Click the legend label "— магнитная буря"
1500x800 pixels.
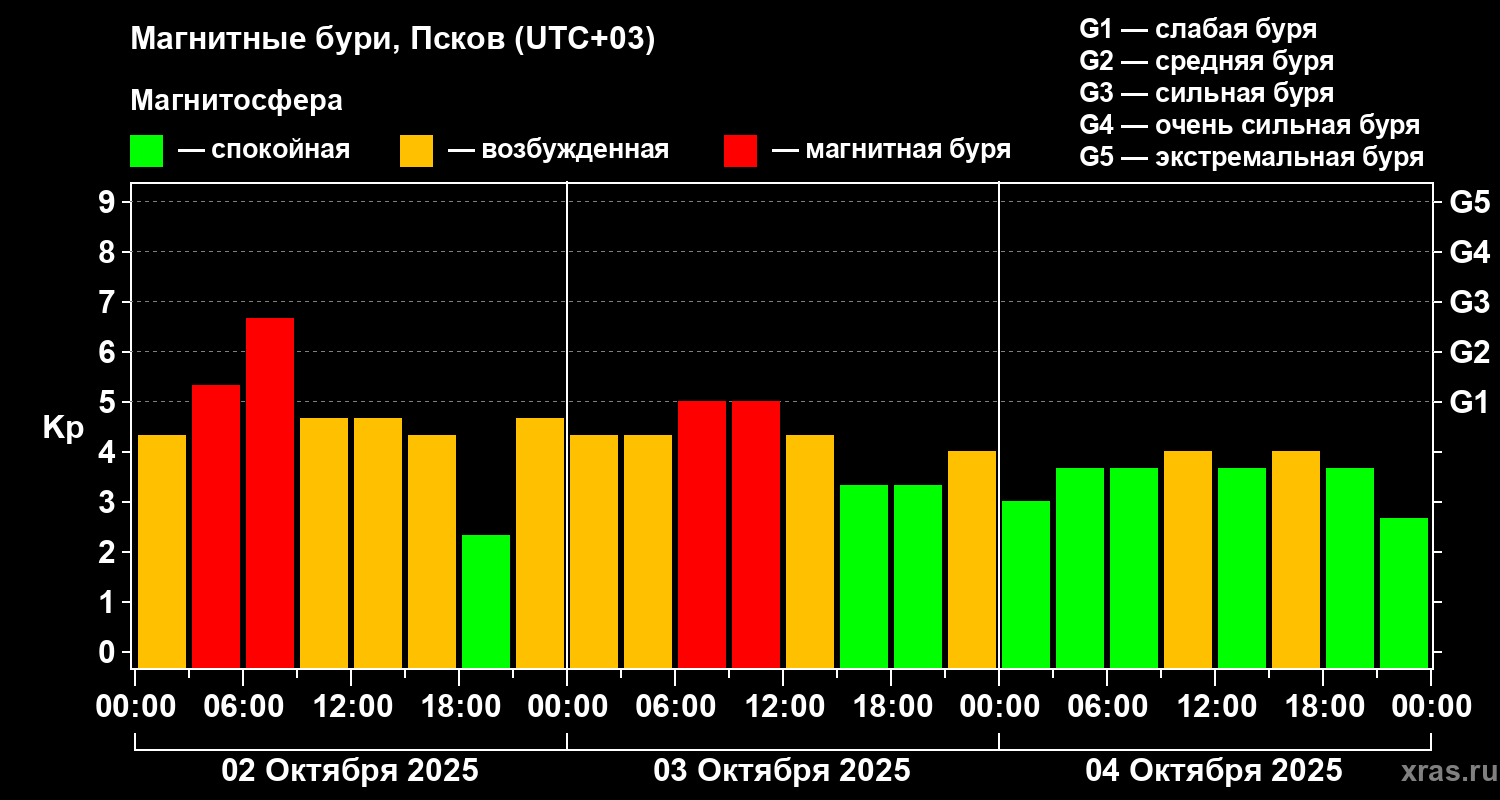coord(891,150)
